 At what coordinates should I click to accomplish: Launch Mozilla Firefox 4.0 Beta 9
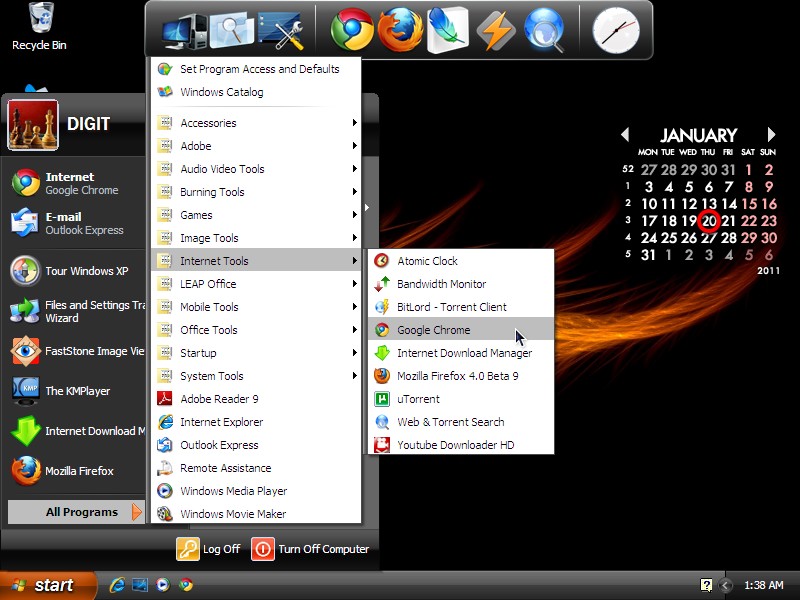pos(461,376)
